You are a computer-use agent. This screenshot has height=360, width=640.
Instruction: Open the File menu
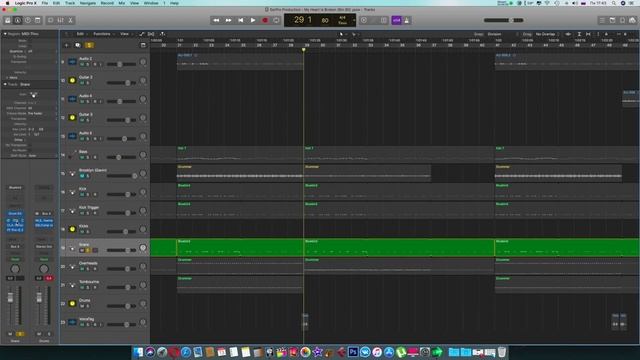click(x=45, y=3)
